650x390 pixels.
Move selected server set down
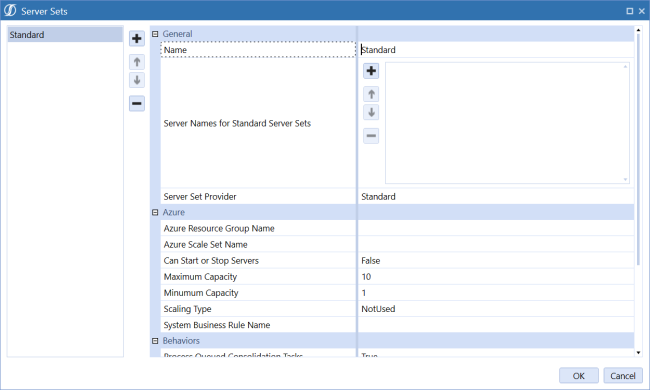point(137,80)
